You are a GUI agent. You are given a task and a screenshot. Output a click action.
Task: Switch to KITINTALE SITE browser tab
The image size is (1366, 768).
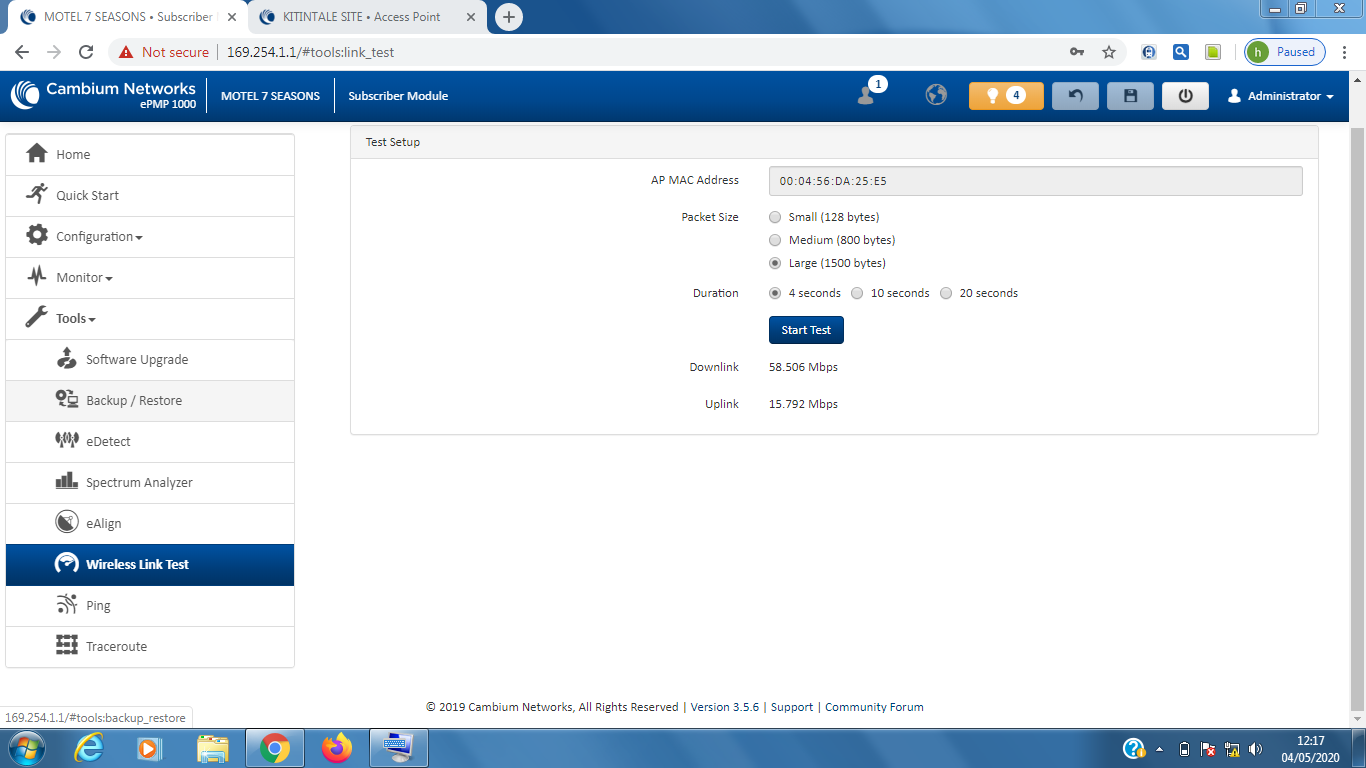tap(360, 17)
